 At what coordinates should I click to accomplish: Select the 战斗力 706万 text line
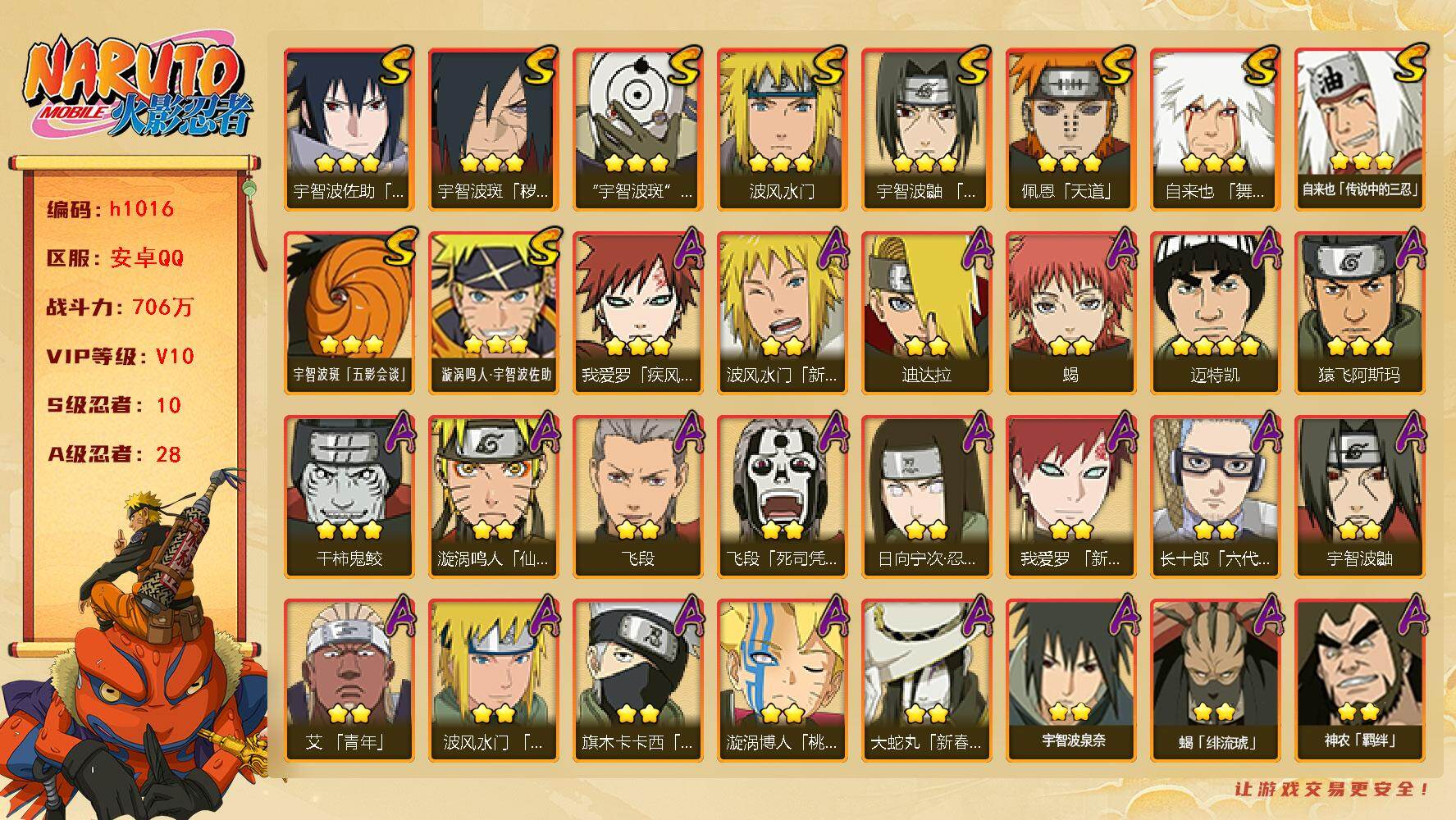(x=120, y=307)
